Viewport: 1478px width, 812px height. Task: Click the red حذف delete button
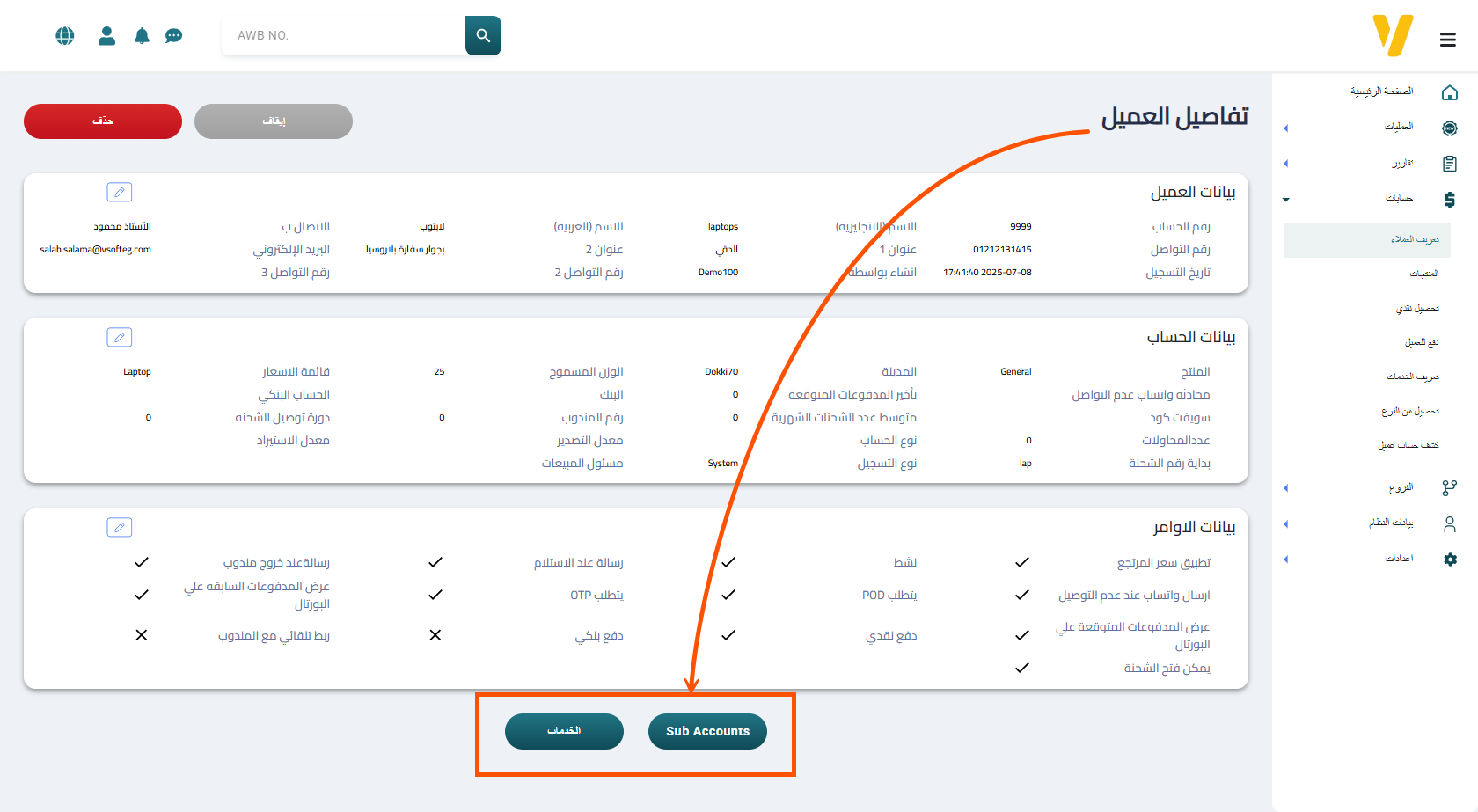point(103,121)
